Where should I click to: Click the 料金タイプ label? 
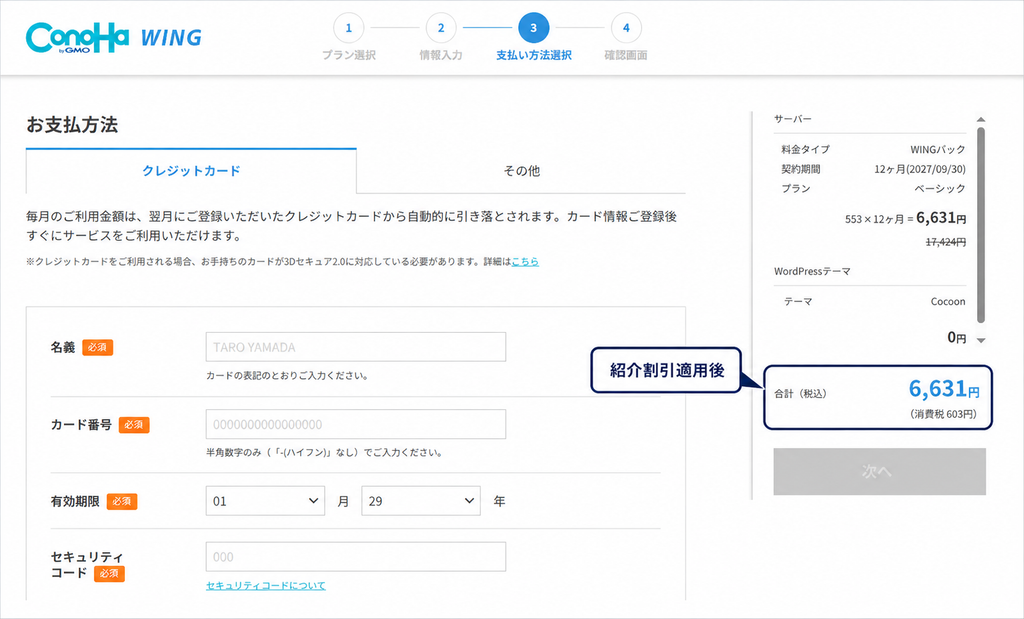(805, 150)
